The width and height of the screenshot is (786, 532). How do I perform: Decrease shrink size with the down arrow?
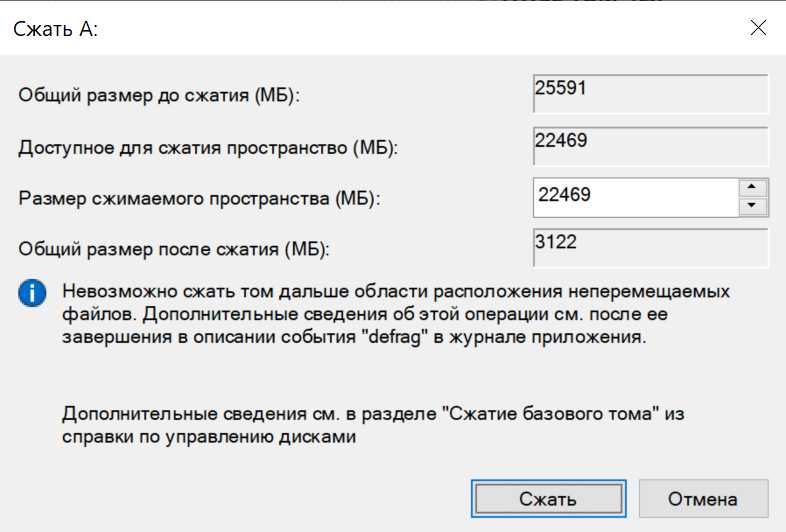click(751, 207)
